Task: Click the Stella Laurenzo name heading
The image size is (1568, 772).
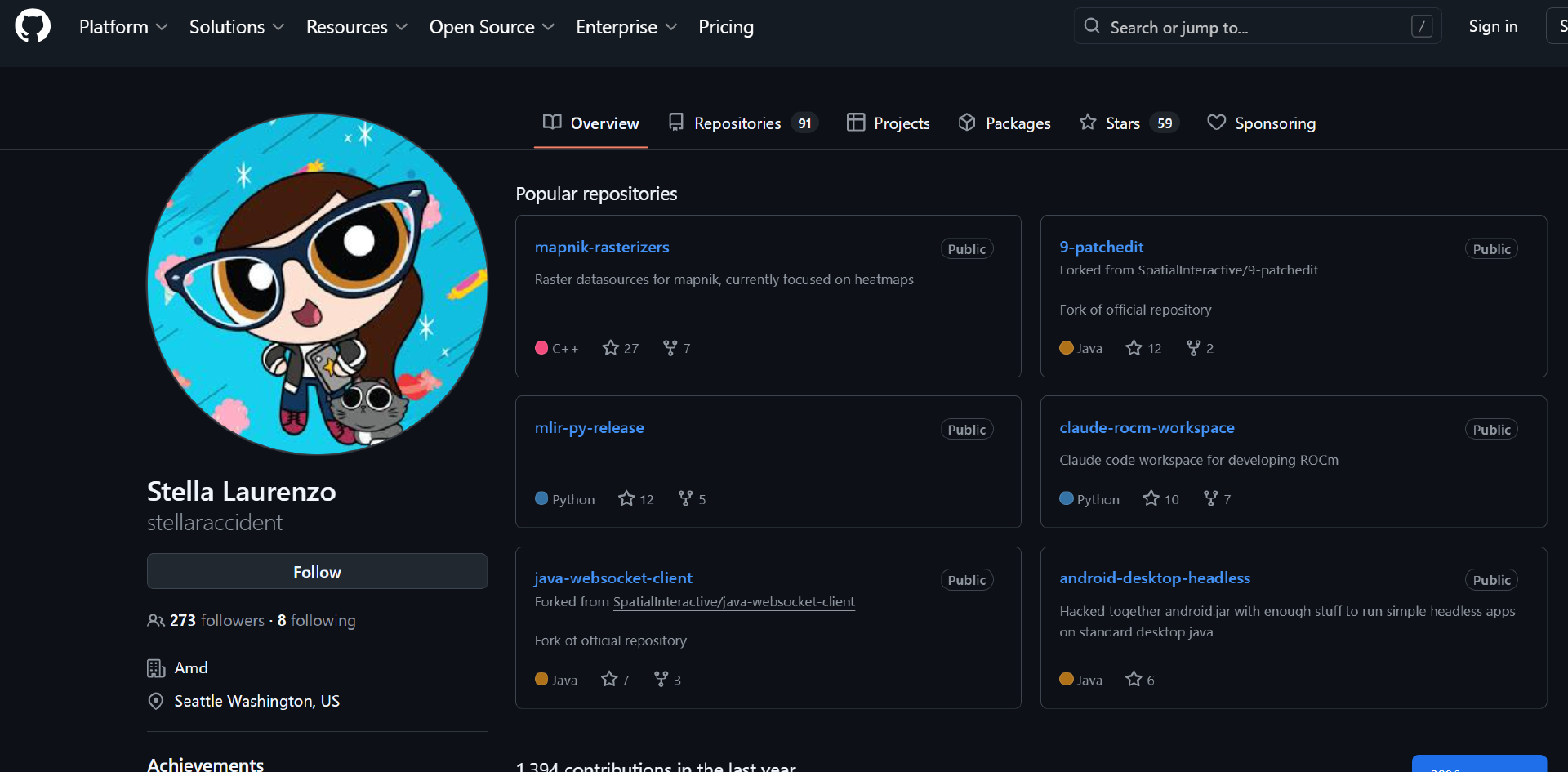Action: click(242, 492)
